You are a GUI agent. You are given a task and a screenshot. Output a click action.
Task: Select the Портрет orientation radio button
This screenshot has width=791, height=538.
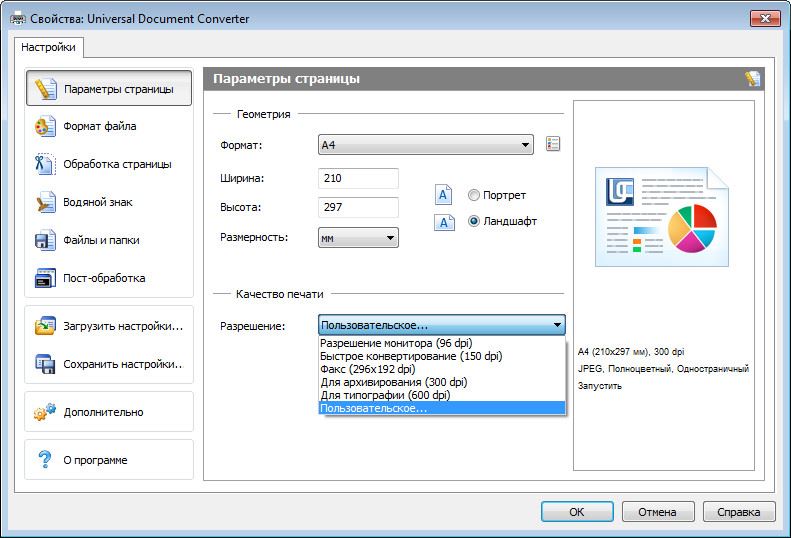click(x=474, y=195)
